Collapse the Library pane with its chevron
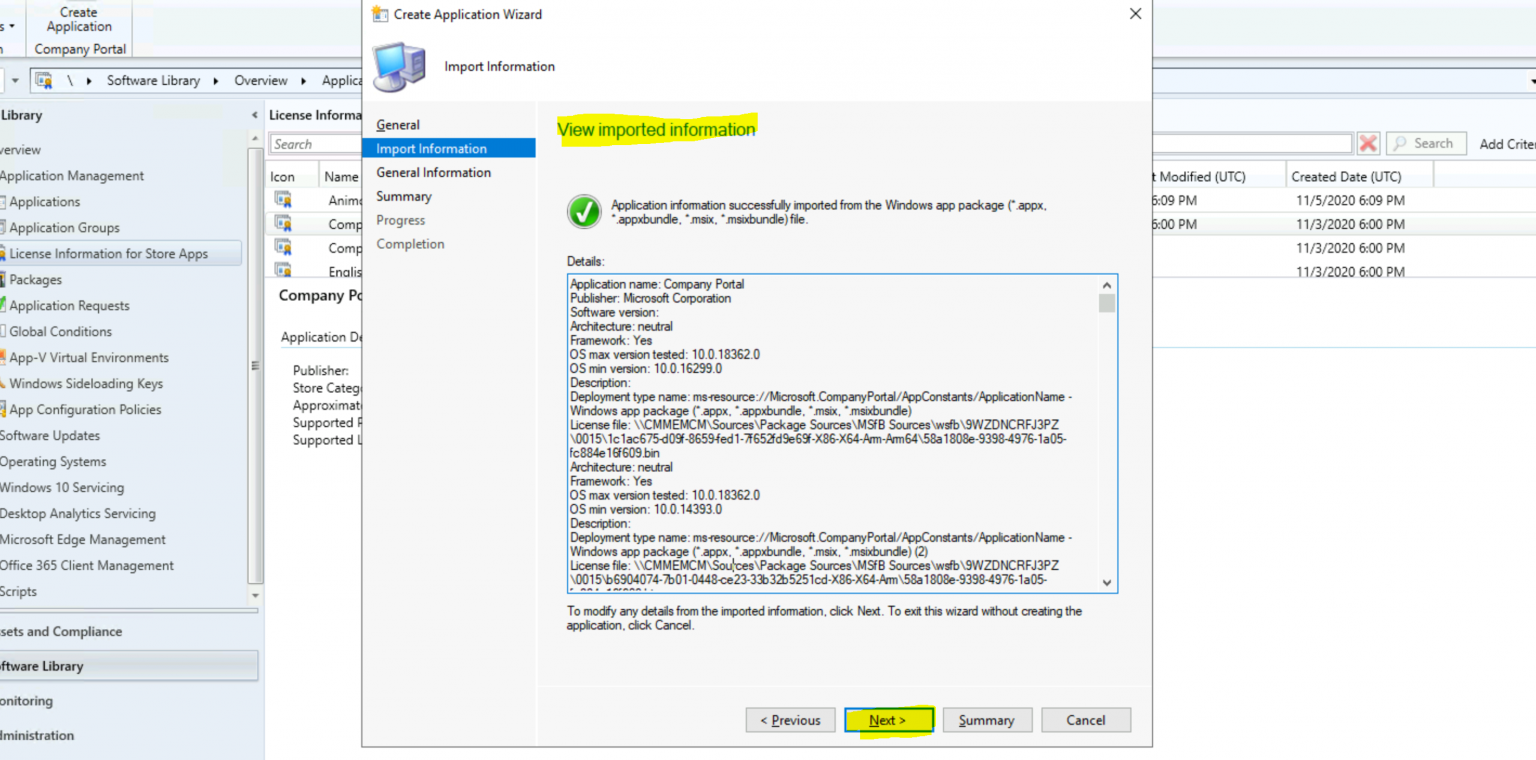Viewport: 1536px width, 760px height. pyautogui.click(x=253, y=115)
